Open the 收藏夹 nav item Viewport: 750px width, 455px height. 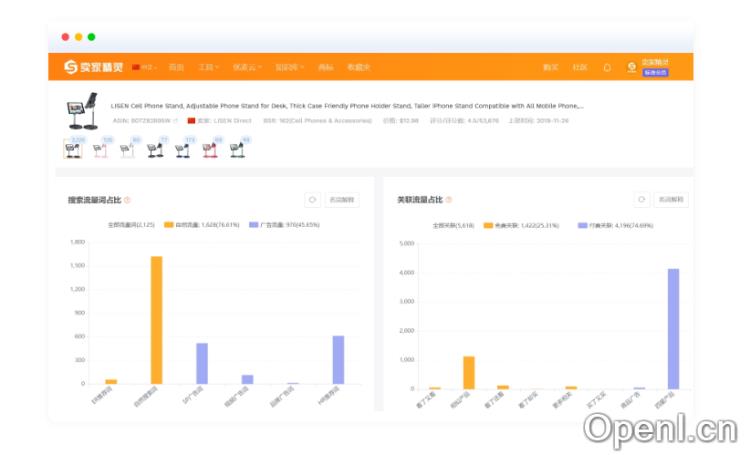[358, 67]
